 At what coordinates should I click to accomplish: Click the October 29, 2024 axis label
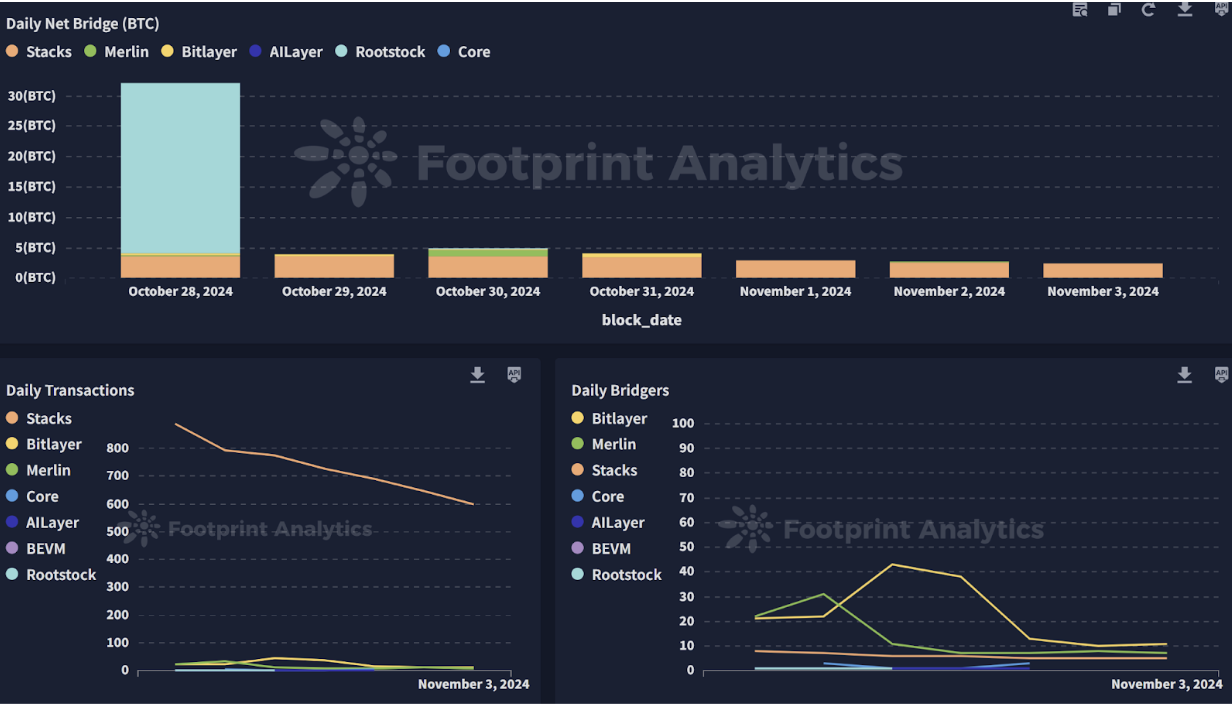click(334, 292)
